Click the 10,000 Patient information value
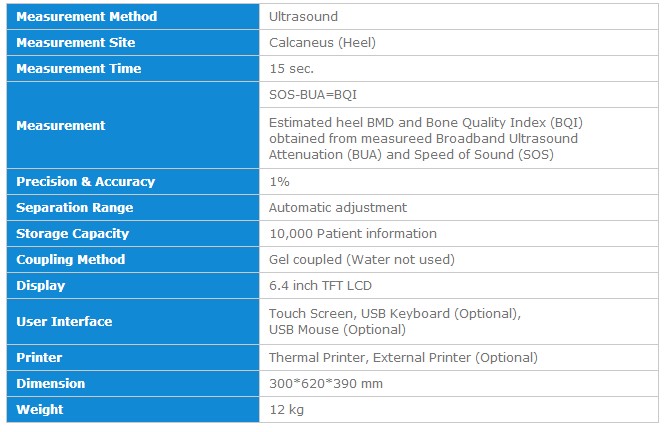The height and width of the screenshot is (432, 666). tap(353, 234)
